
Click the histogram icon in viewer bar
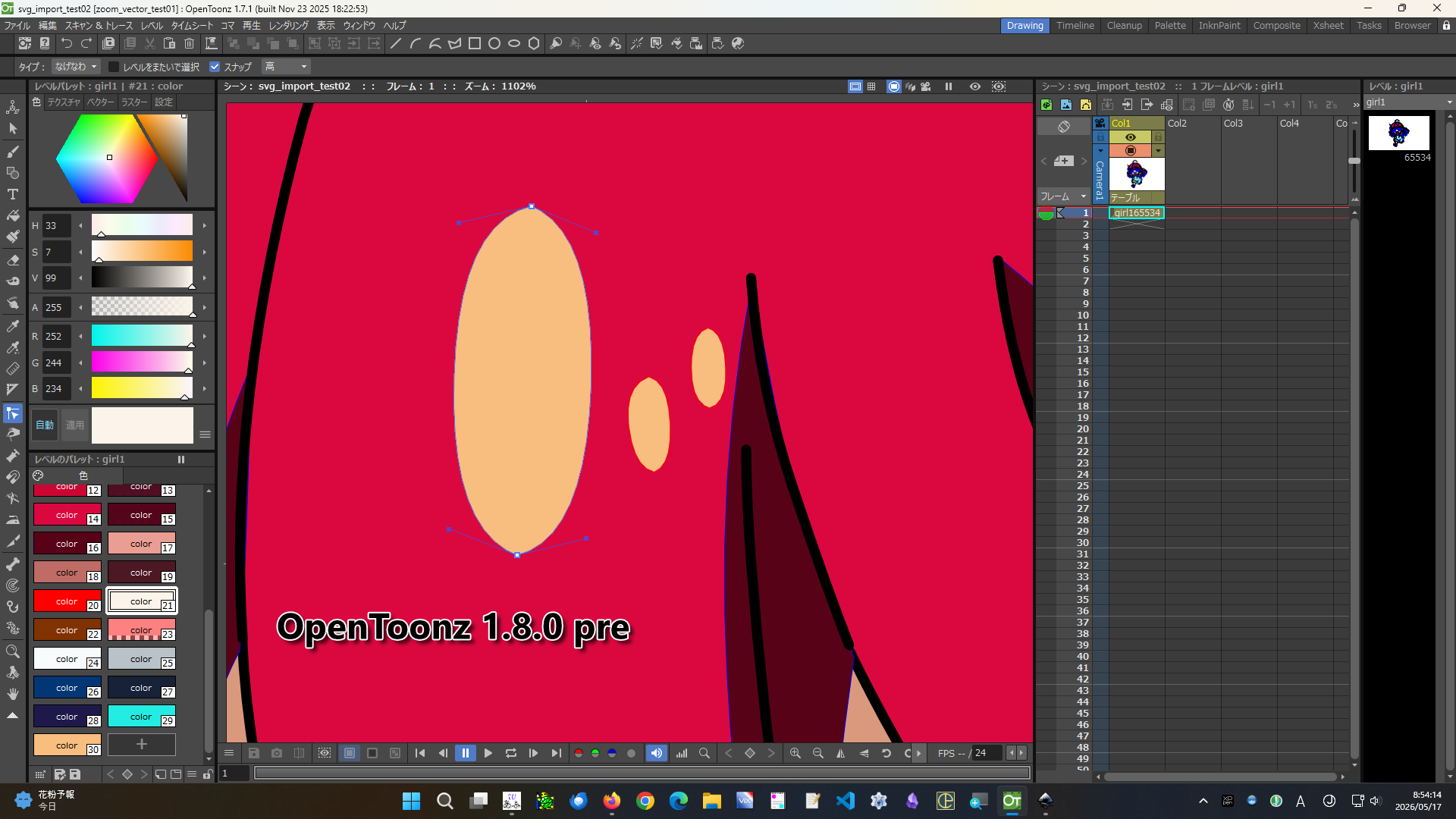click(682, 753)
